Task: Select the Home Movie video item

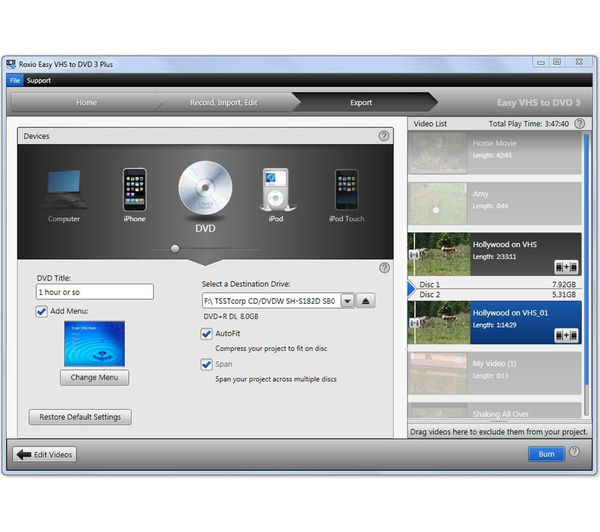Action: coord(495,153)
